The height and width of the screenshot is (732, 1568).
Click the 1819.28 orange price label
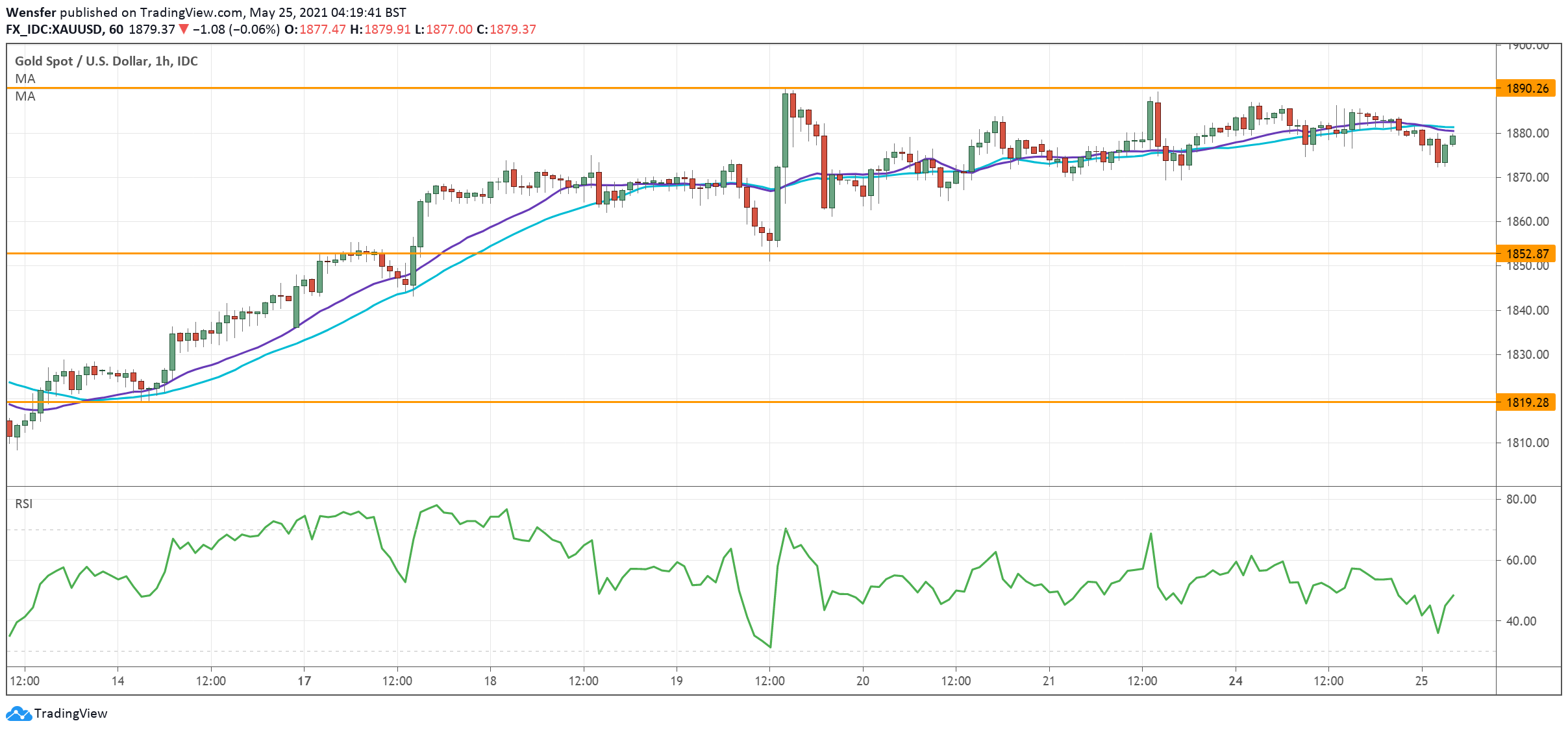tap(1526, 402)
